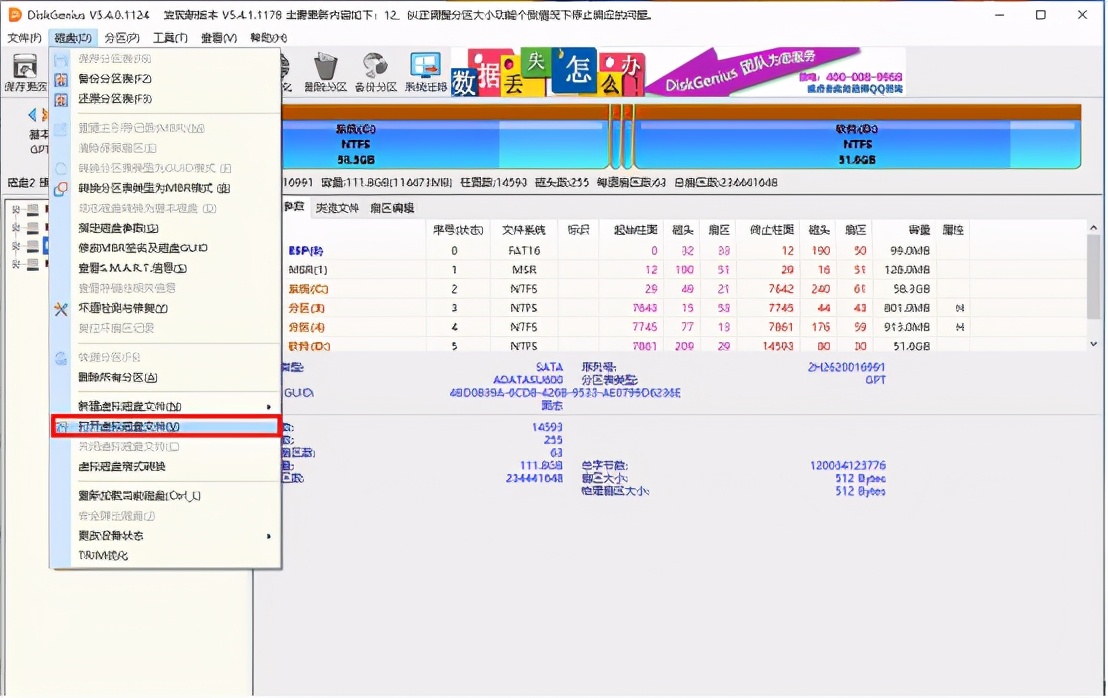Choose 还原分区表 (F3) in the disk menu
The width and height of the screenshot is (1108, 698).
pyautogui.click(x=166, y=99)
